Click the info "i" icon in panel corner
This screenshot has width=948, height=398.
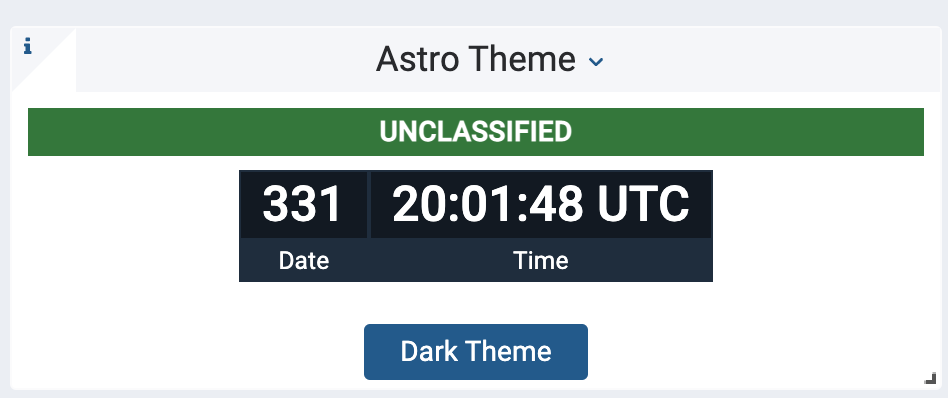tap(27, 46)
